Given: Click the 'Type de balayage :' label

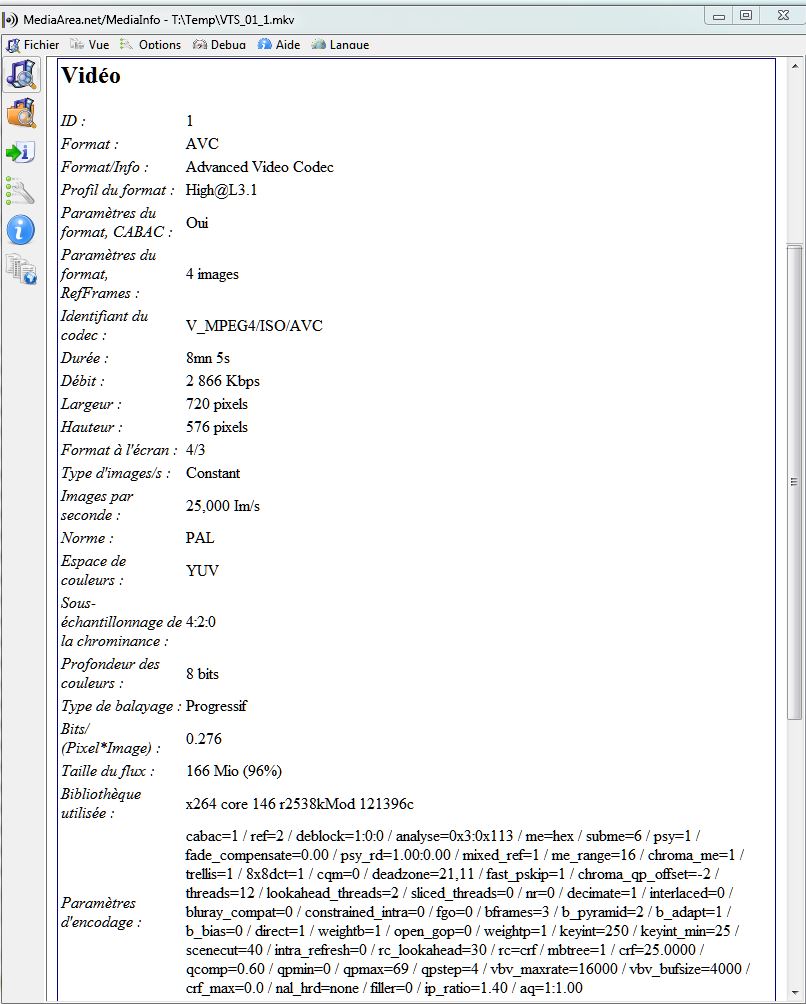Looking at the screenshot, I should pyautogui.click(x=121, y=706).
